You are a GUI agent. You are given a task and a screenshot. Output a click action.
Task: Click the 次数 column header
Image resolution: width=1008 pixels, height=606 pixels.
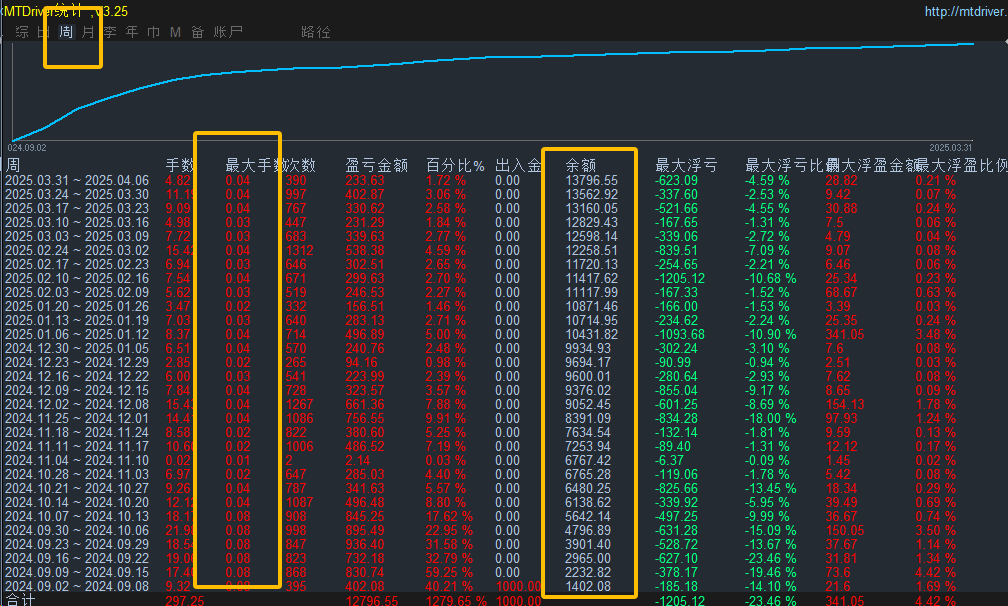coord(300,165)
